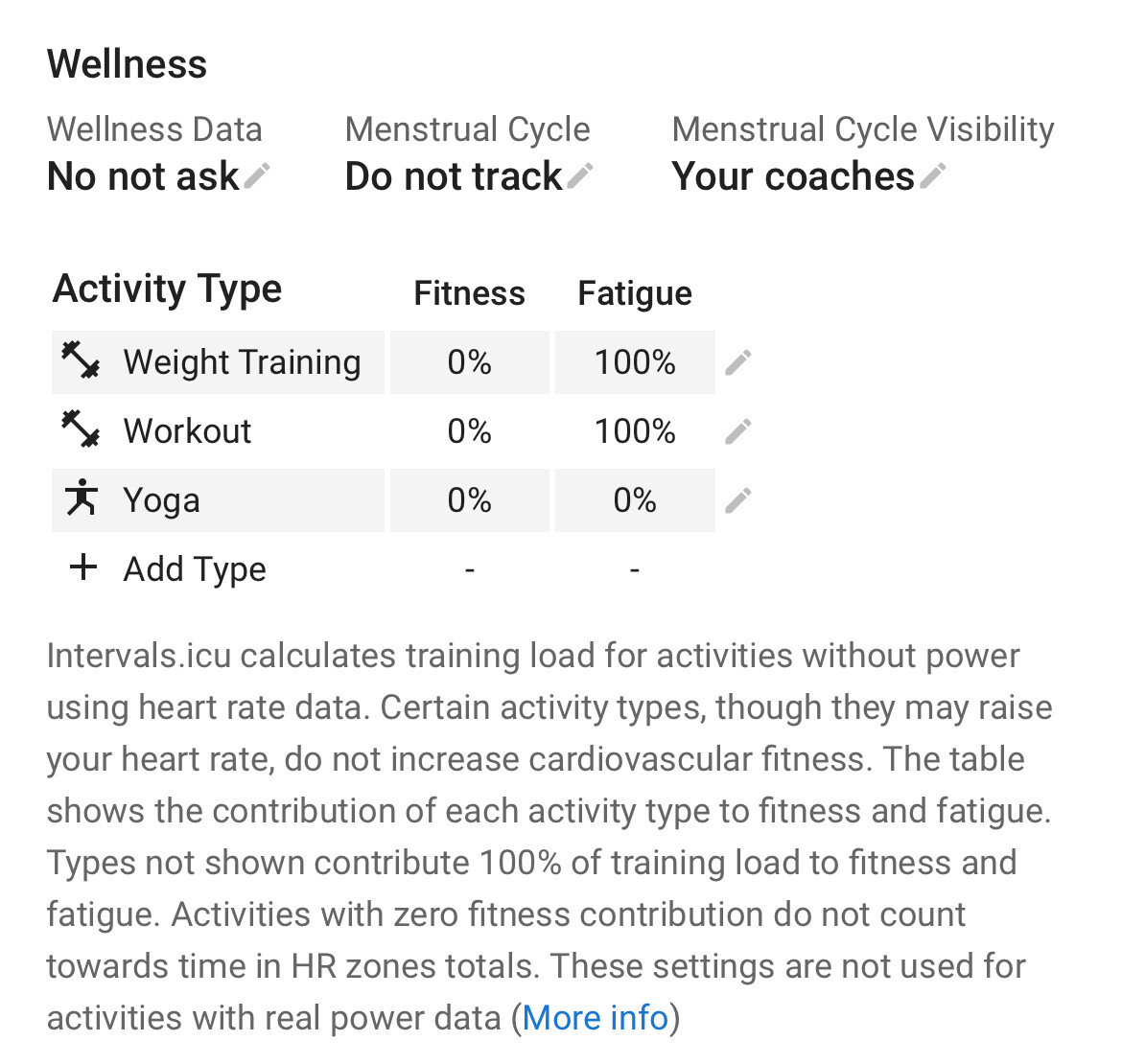Select the No not ask value

pyautogui.click(x=143, y=176)
